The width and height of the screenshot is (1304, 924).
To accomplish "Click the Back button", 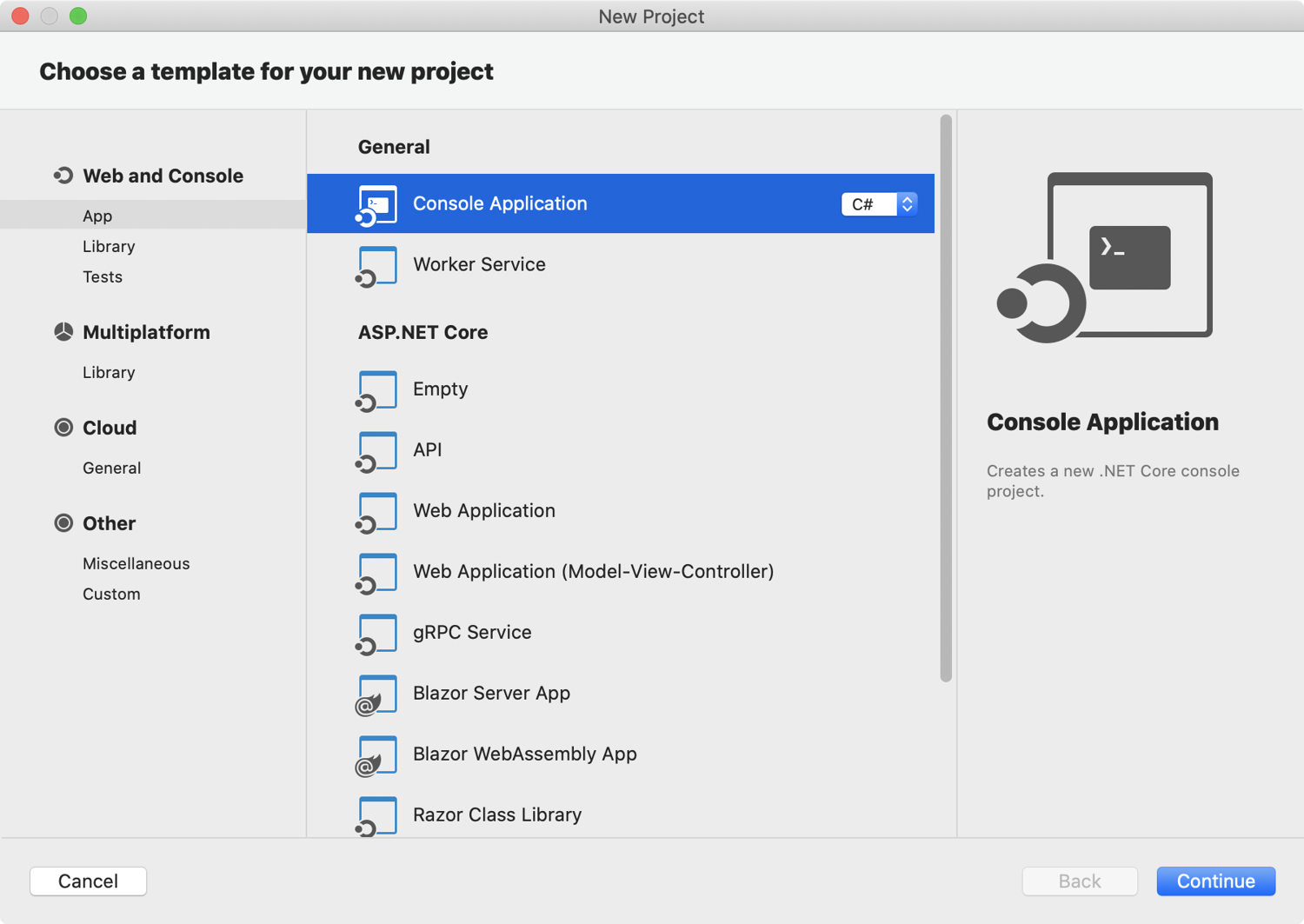I will [1080, 881].
